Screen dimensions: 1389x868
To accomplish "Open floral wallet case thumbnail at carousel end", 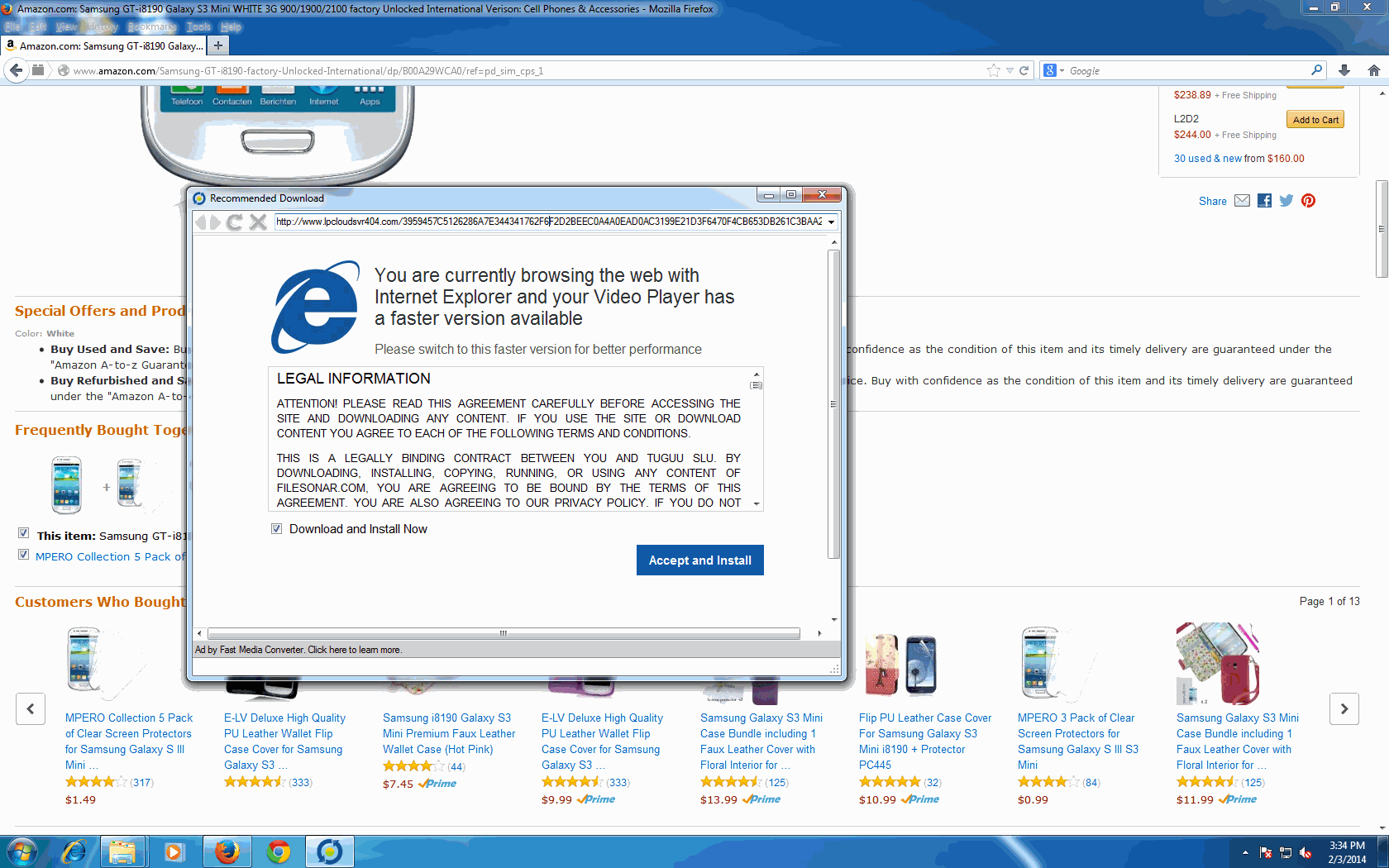I will click(1218, 664).
